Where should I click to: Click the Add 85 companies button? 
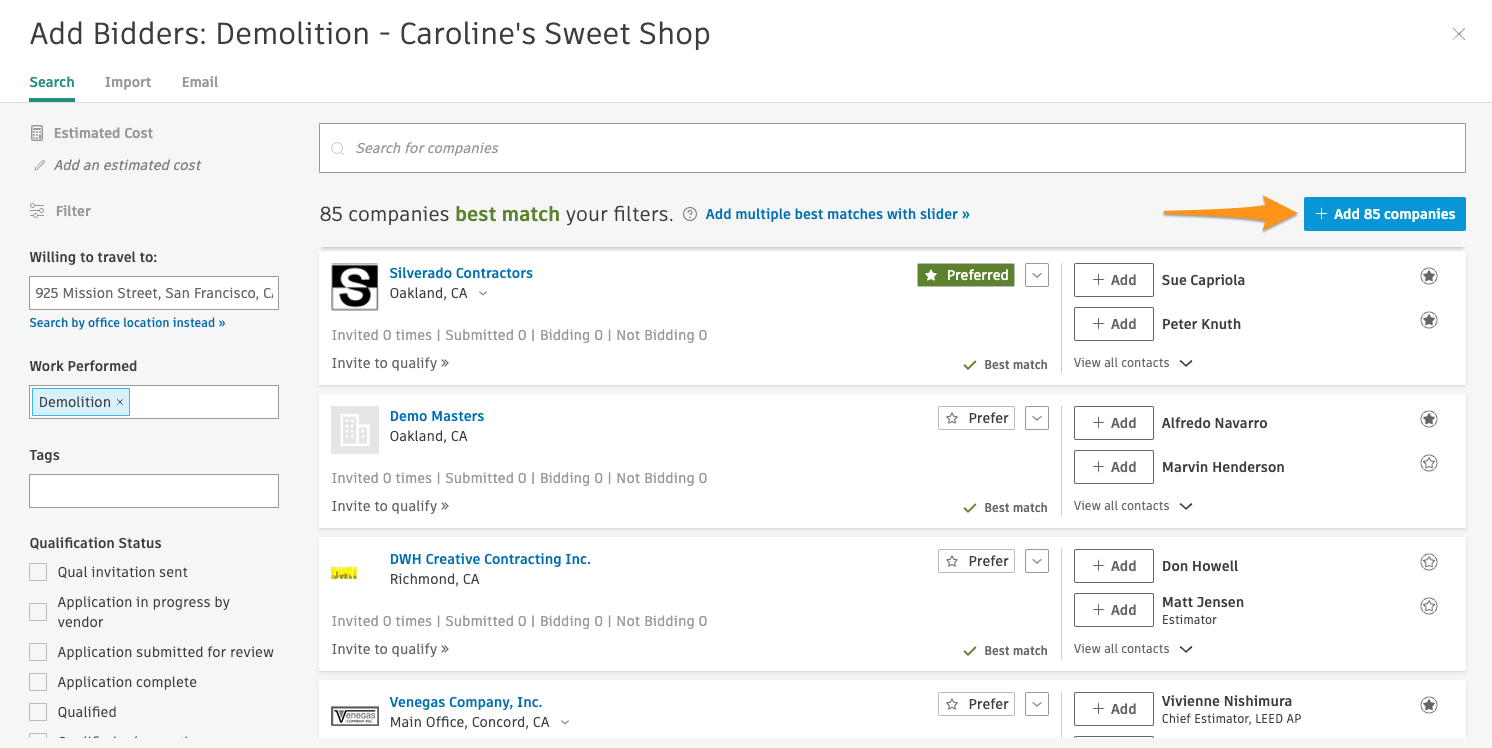pos(1384,214)
